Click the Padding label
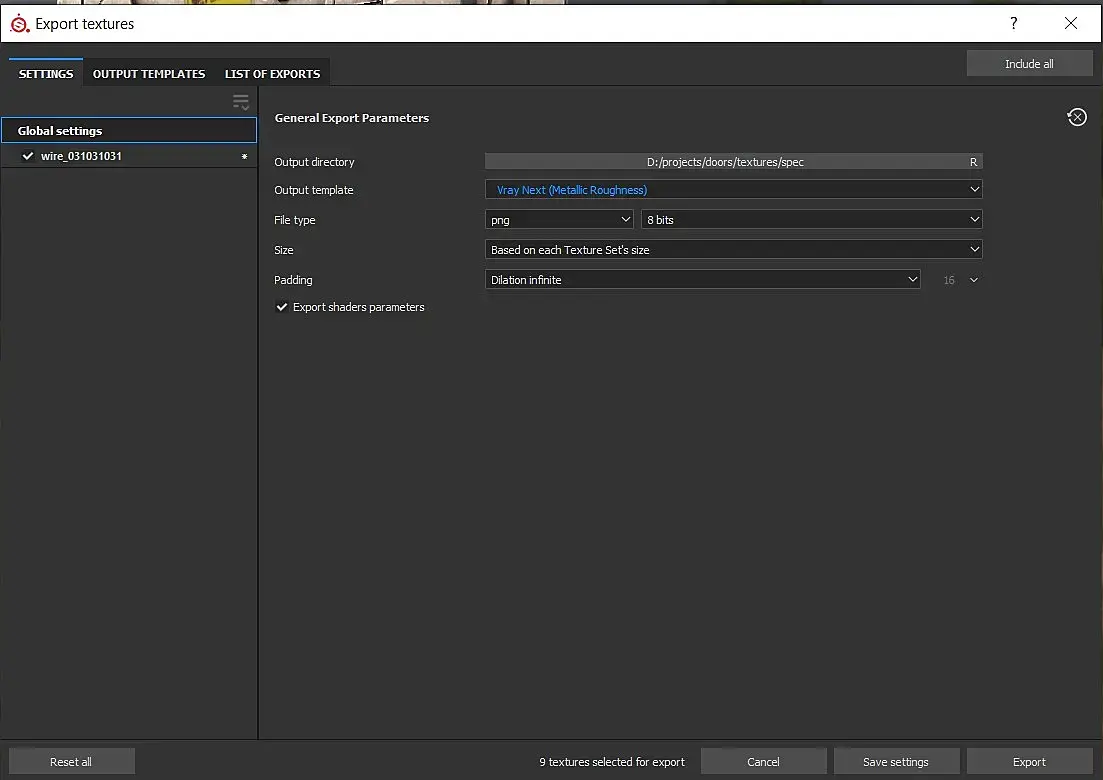Viewport: 1103px width, 780px height. tap(293, 280)
